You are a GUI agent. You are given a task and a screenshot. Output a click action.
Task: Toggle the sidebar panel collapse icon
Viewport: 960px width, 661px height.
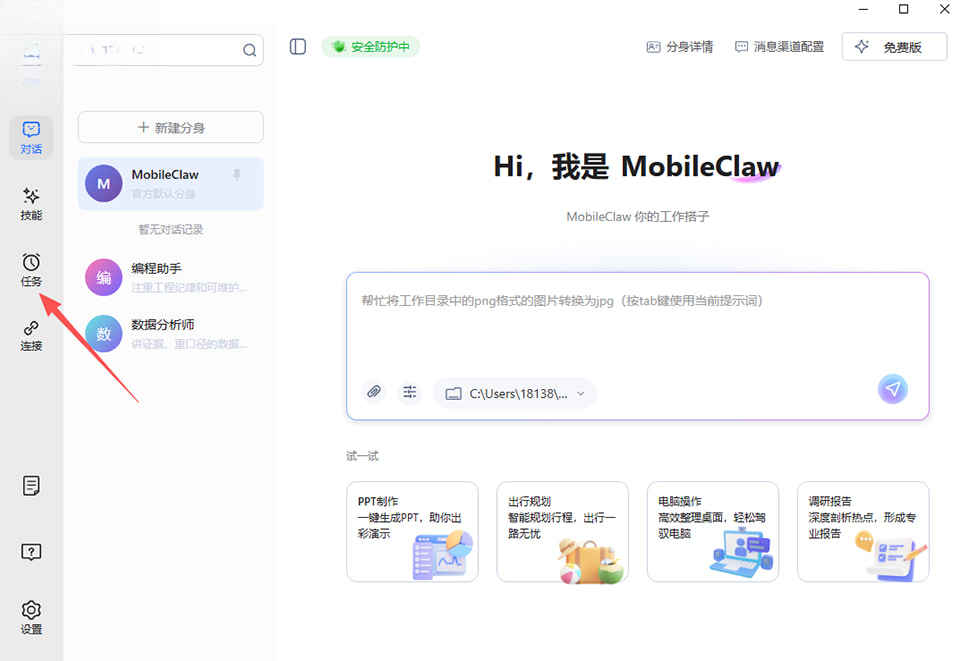tap(298, 47)
